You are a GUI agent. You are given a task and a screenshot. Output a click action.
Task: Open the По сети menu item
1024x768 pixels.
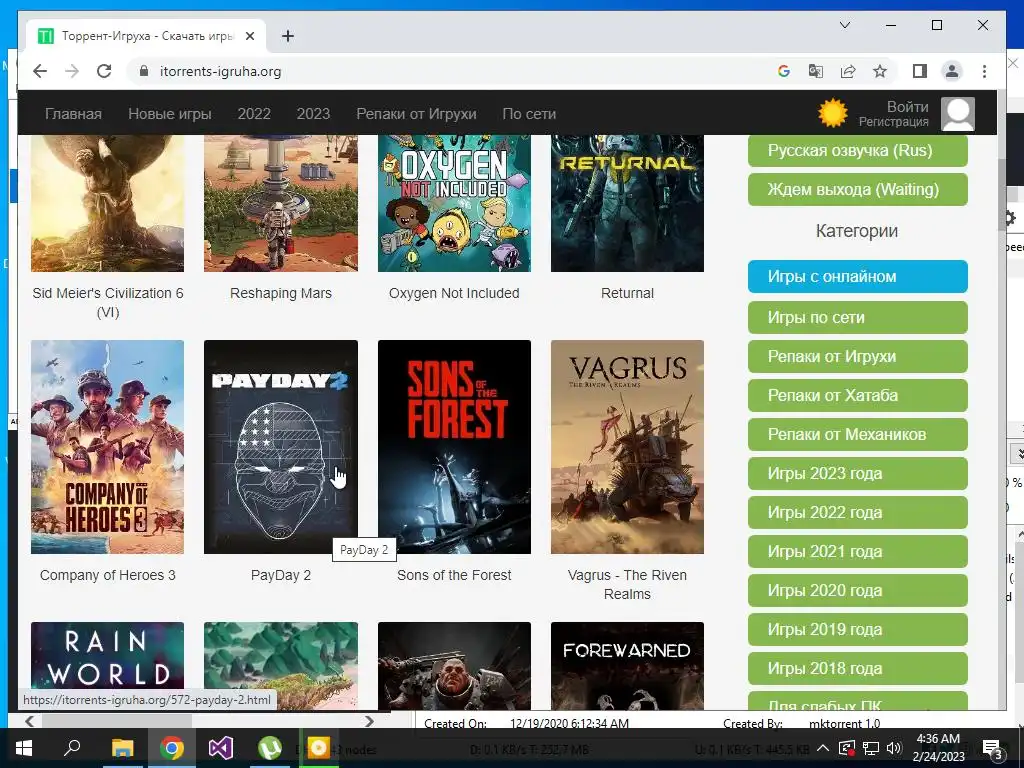[x=529, y=114]
